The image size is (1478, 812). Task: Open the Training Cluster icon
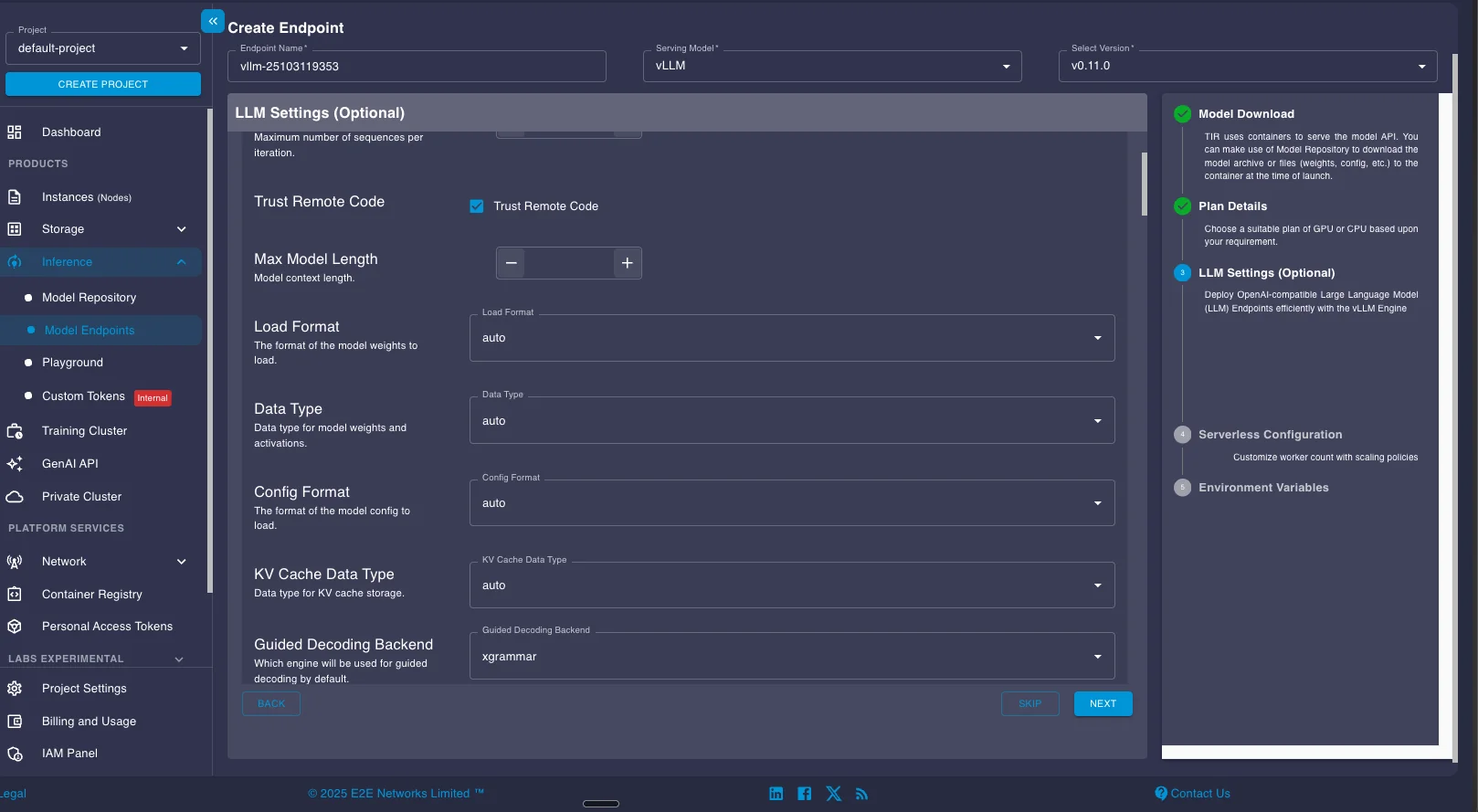15,431
